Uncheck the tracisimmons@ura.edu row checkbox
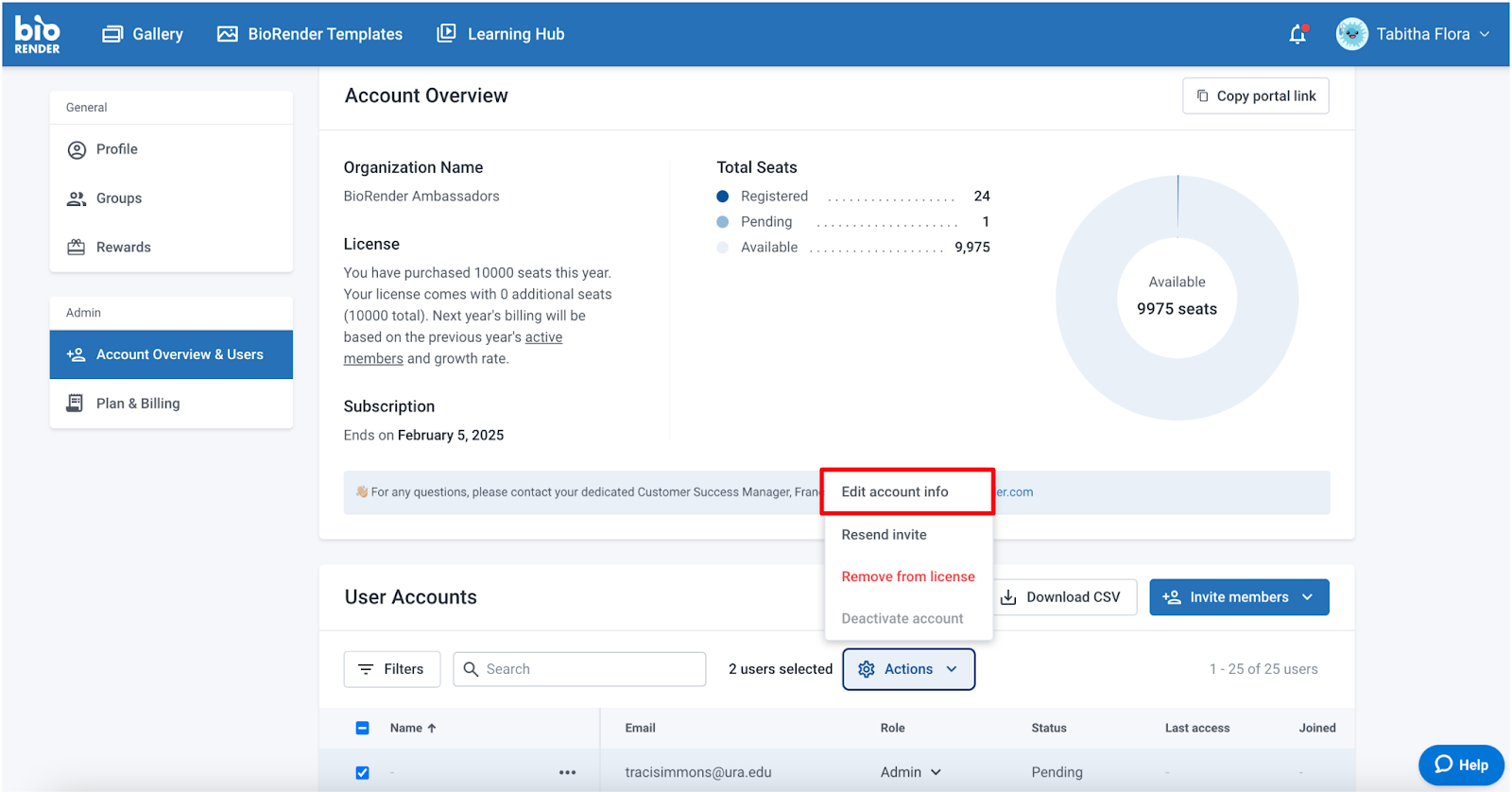The width and height of the screenshot is (1512, 792). [362, 772]
